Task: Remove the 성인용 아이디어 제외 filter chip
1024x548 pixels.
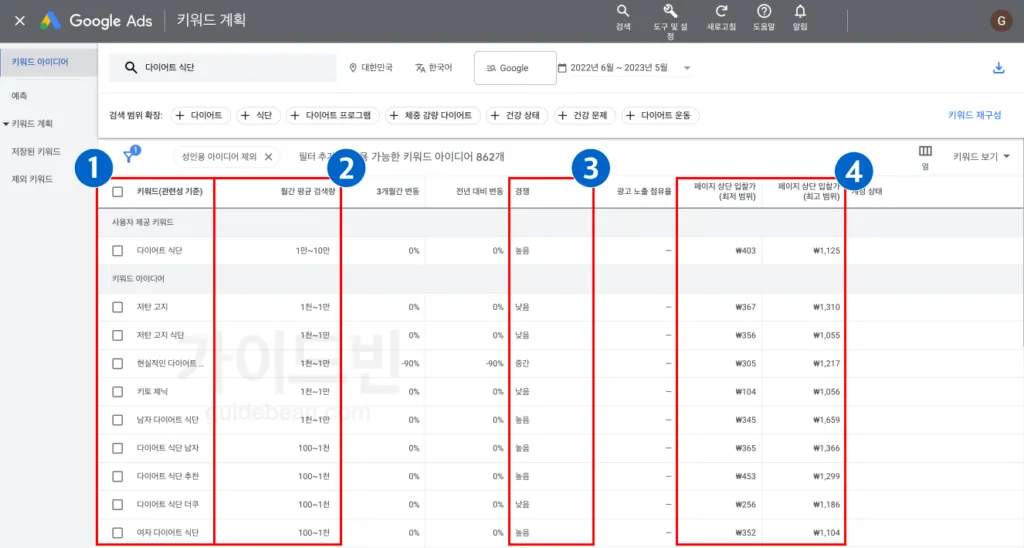Action: coord(268,157)
